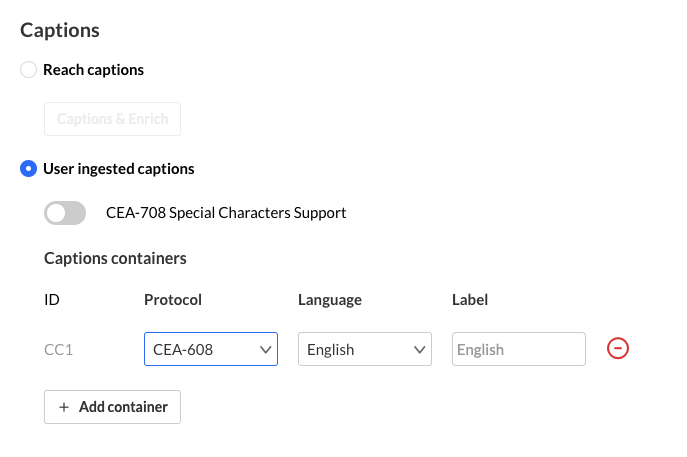This screenshot has height=457, width=687.
Task: Click the Reach captions label text
Action: (93, 70)
